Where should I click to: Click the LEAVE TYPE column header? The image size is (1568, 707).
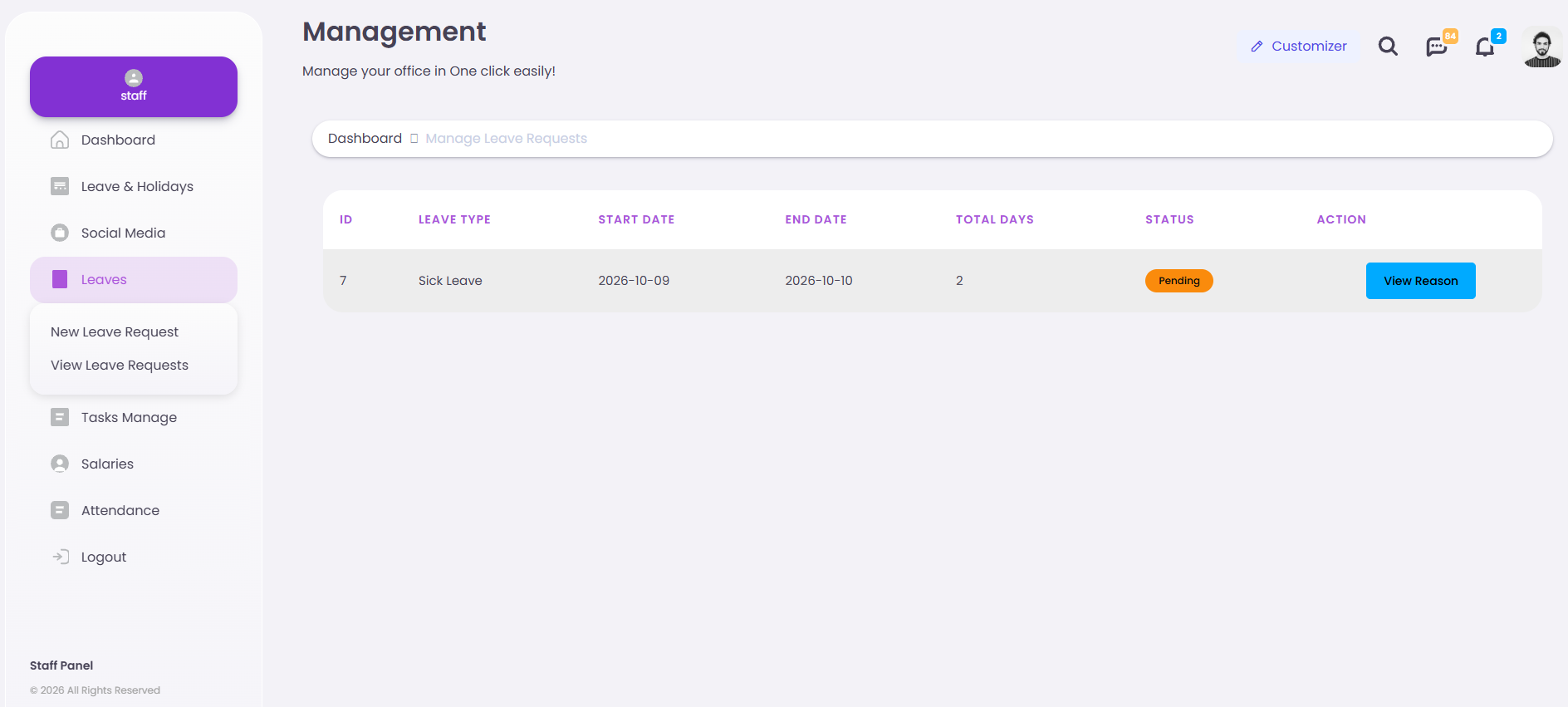coord(454,219)
